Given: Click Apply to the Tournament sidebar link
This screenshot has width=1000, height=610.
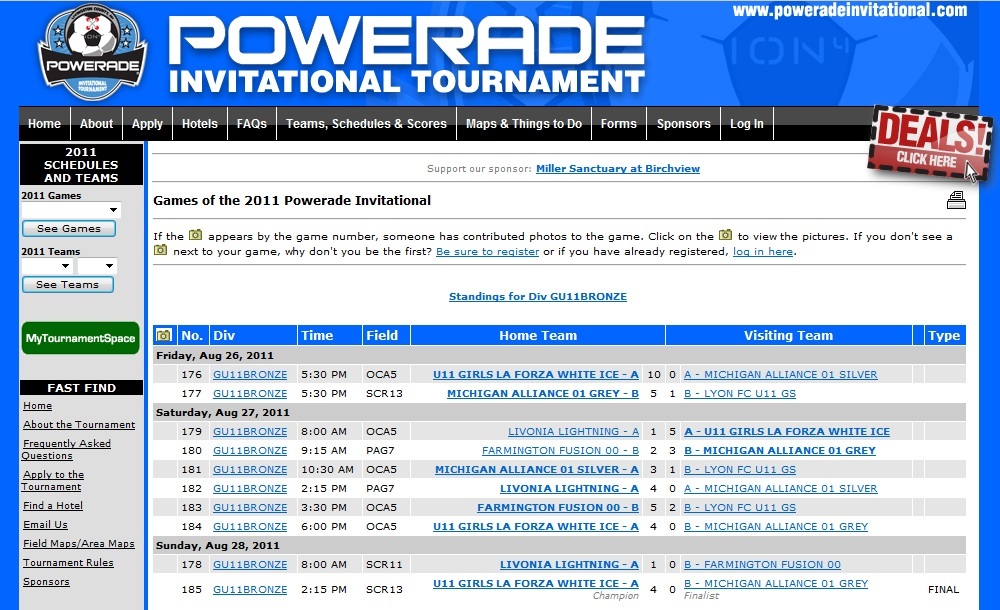Looking at the screenshot, I should point(53,480).
